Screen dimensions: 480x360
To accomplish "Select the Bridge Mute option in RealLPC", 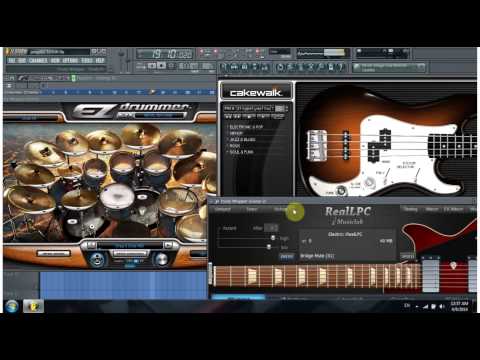I will 317,256.
